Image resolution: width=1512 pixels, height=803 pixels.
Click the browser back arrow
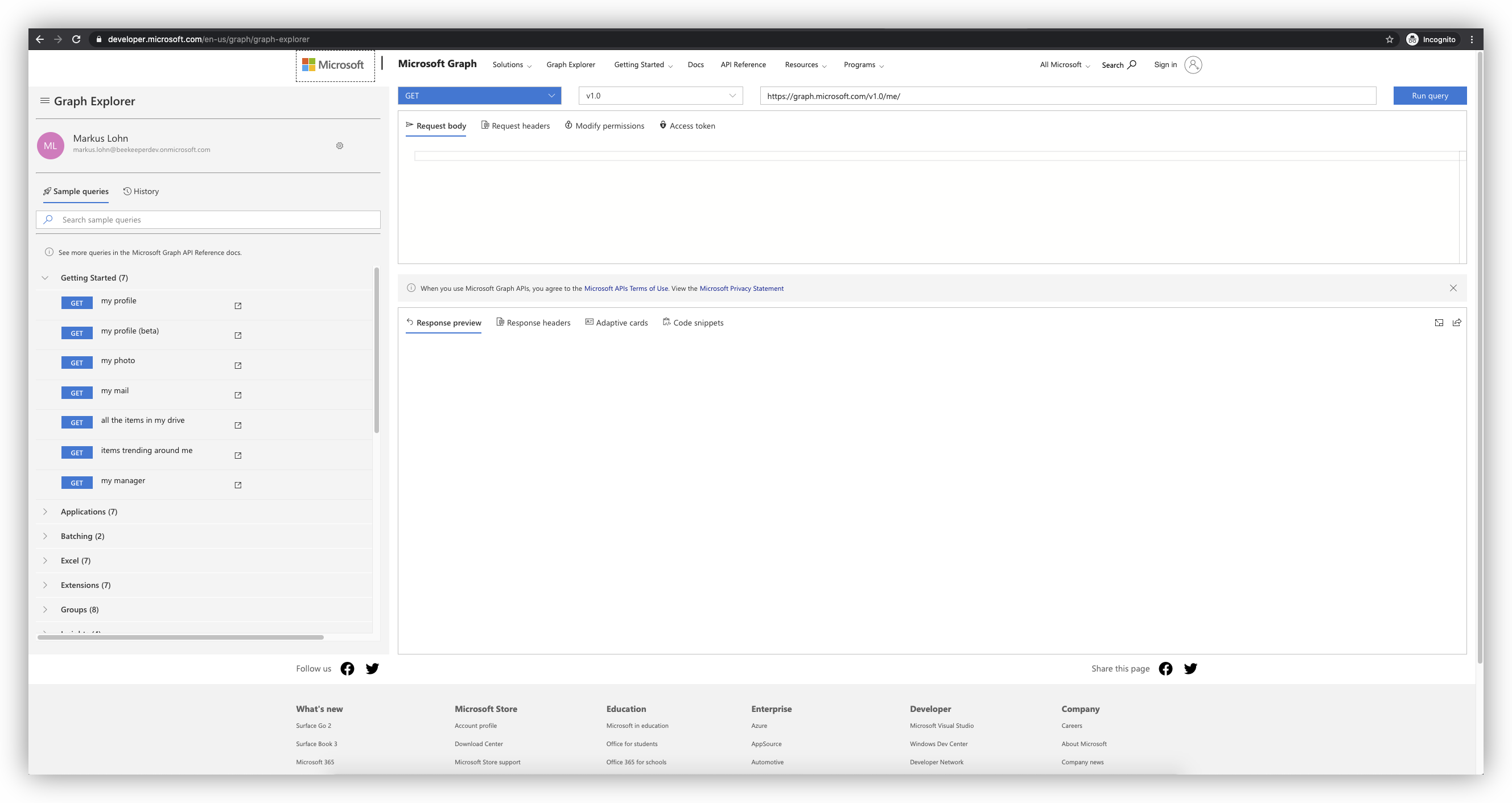click(x=40, y=39)
